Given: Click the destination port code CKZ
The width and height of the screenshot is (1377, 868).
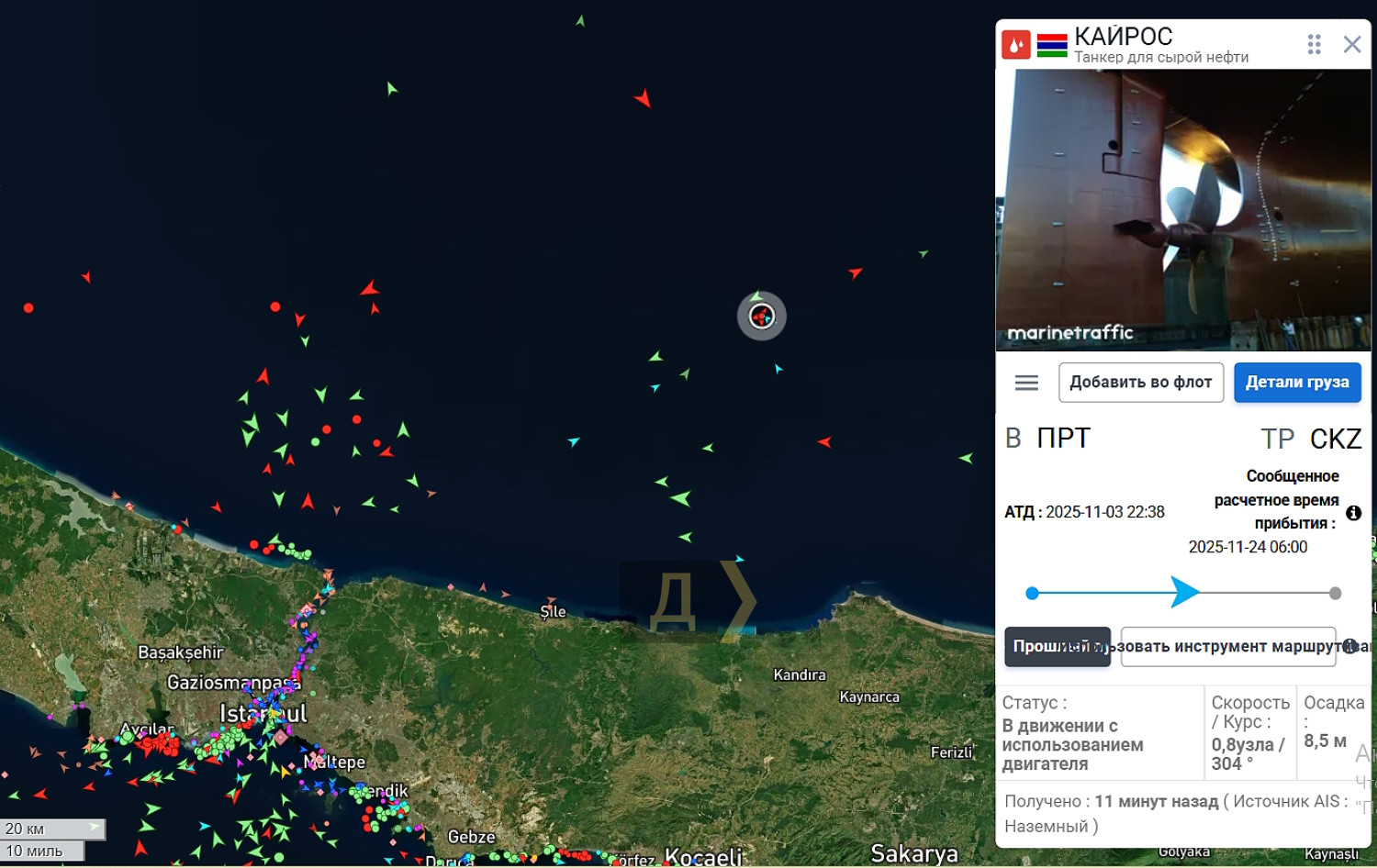Looking at the screenshot, I should (x=1336, y=439).
